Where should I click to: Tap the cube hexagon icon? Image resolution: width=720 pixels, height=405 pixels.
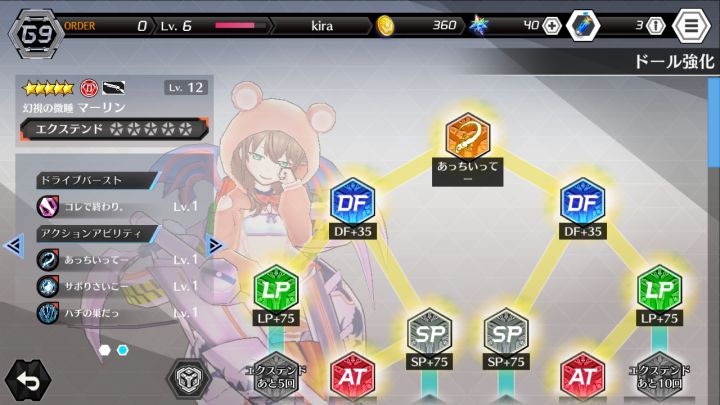click(188, 379)
